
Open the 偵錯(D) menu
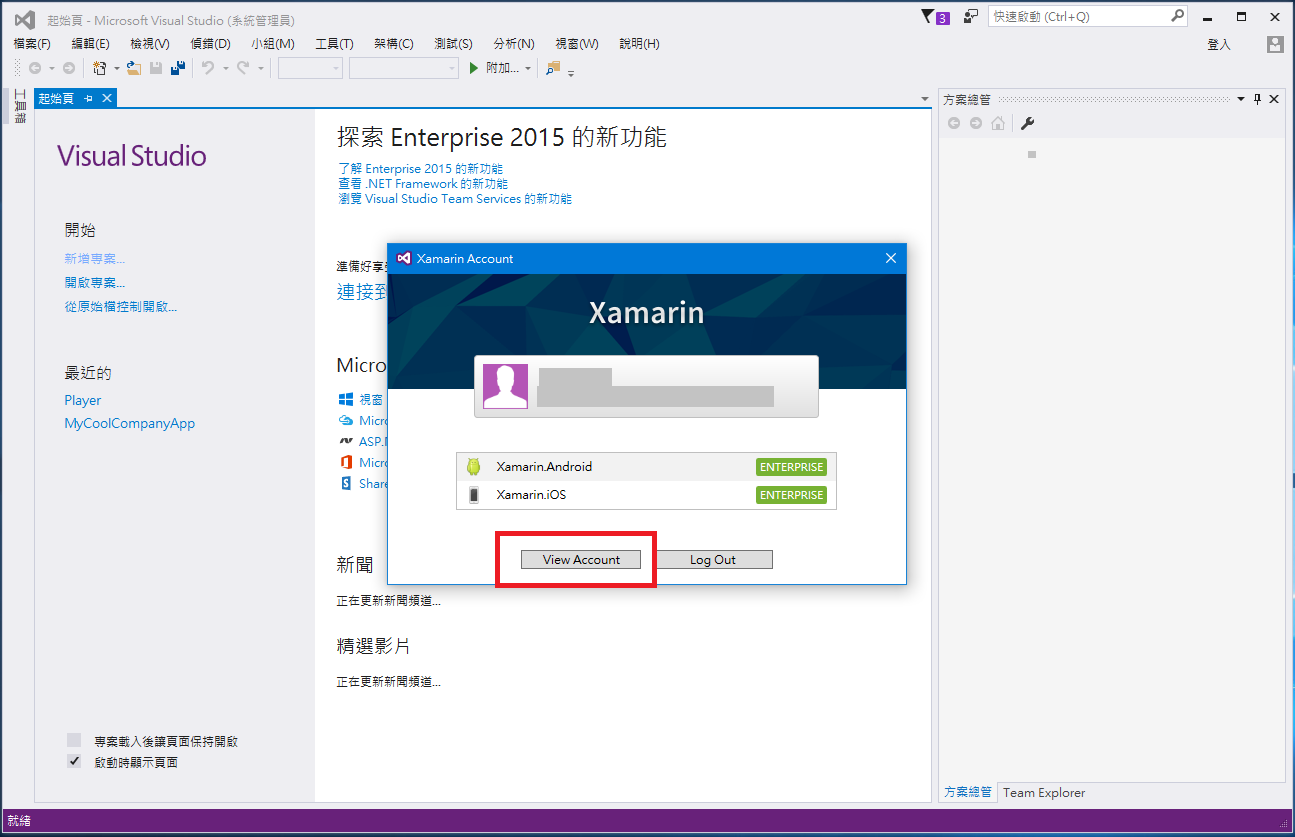(210, 44)
